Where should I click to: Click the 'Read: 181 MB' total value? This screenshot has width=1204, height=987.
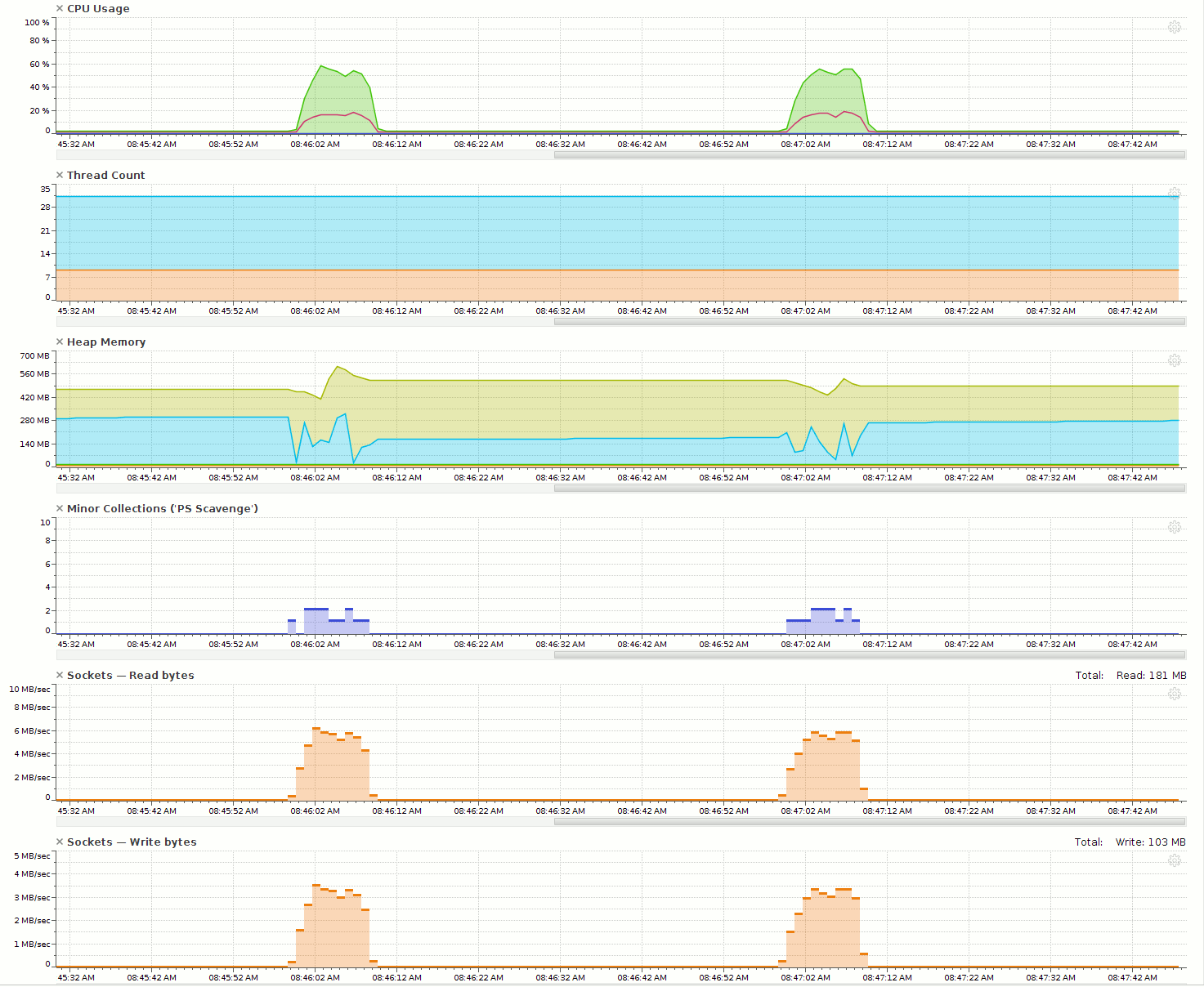click(1151, 675)
